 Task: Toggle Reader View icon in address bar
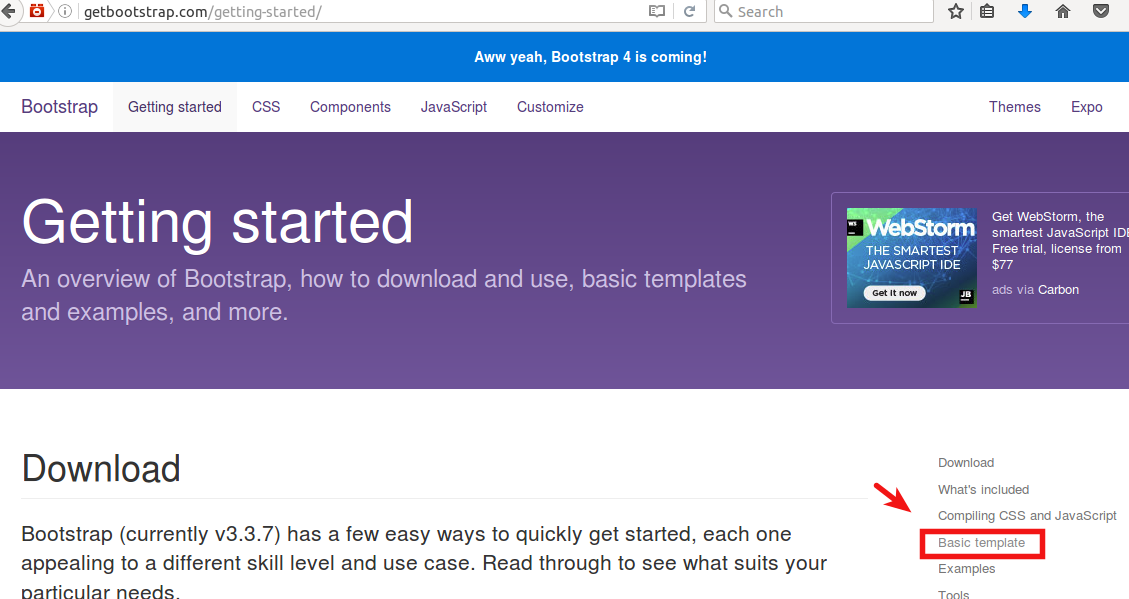click(x=657, y=12)
